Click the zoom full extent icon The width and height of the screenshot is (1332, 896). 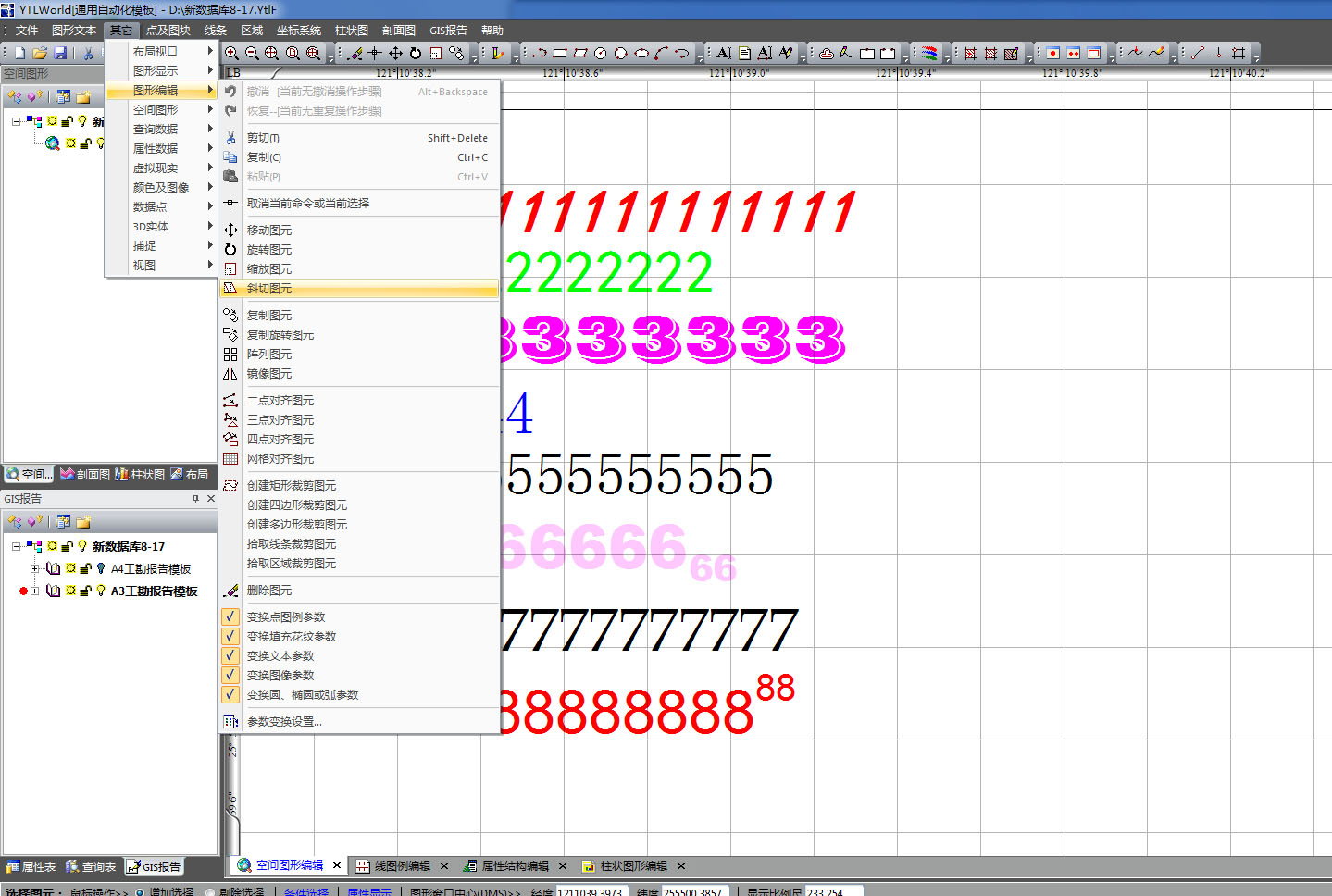coord(272,53)
